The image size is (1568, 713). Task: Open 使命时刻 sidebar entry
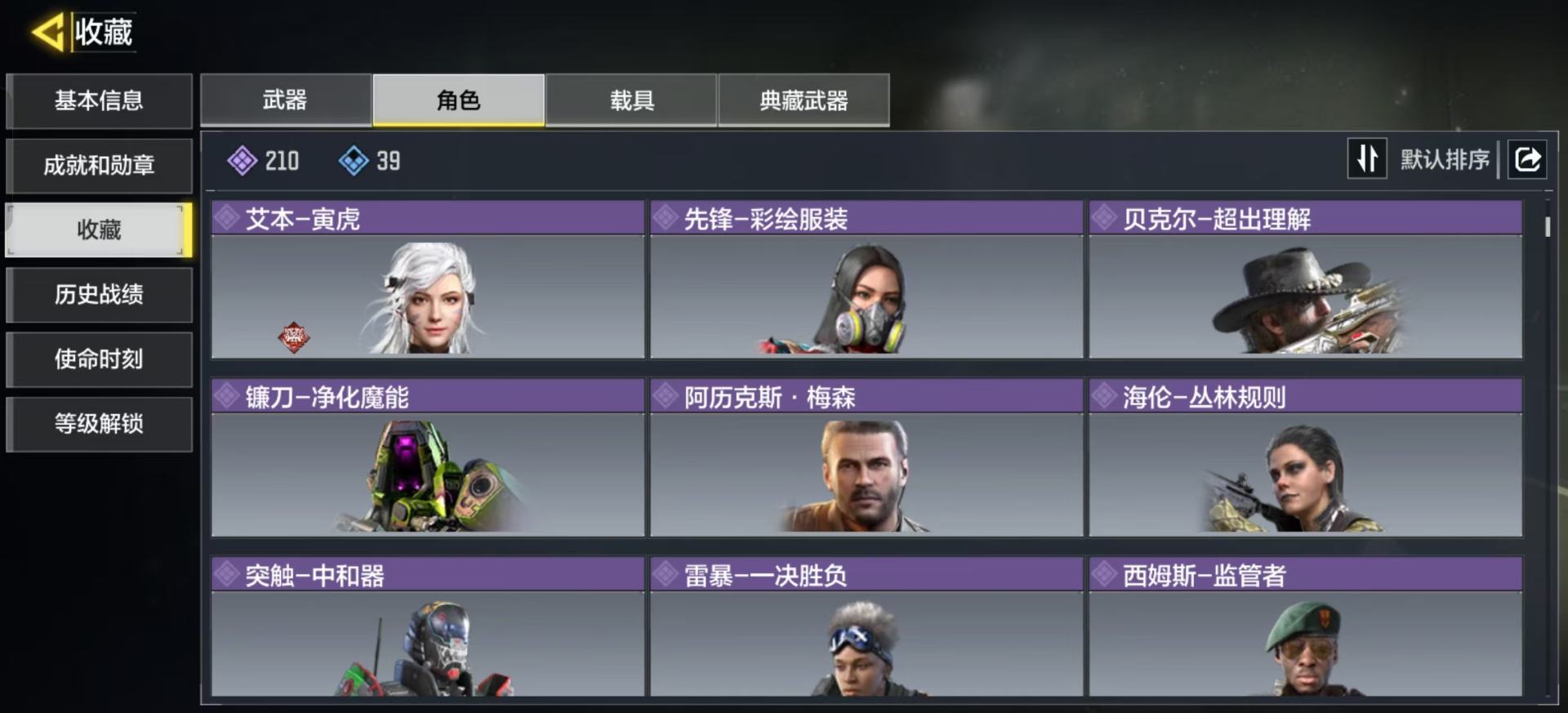99,359
